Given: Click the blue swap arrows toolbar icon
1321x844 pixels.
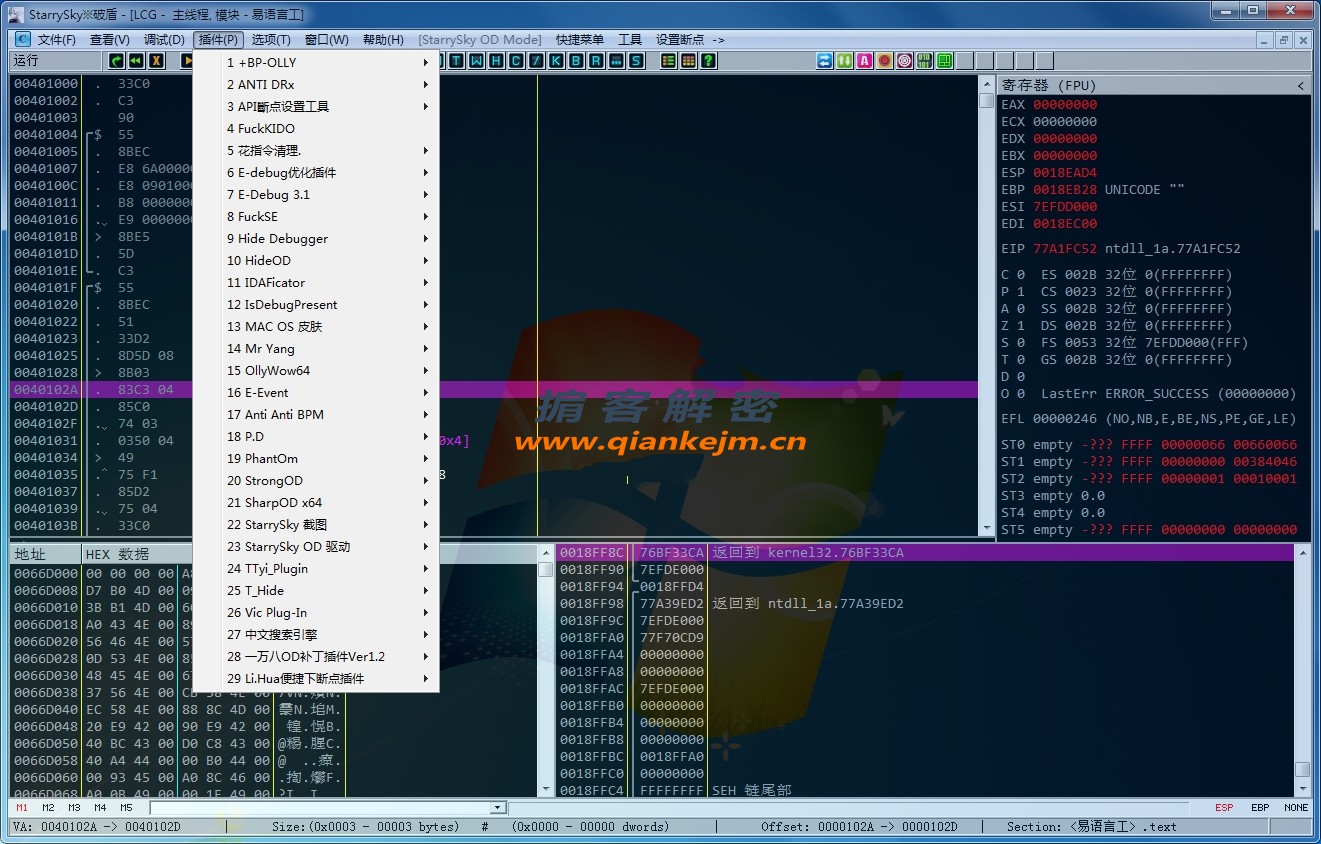Looking at the screenshot, I should (825, 61).
